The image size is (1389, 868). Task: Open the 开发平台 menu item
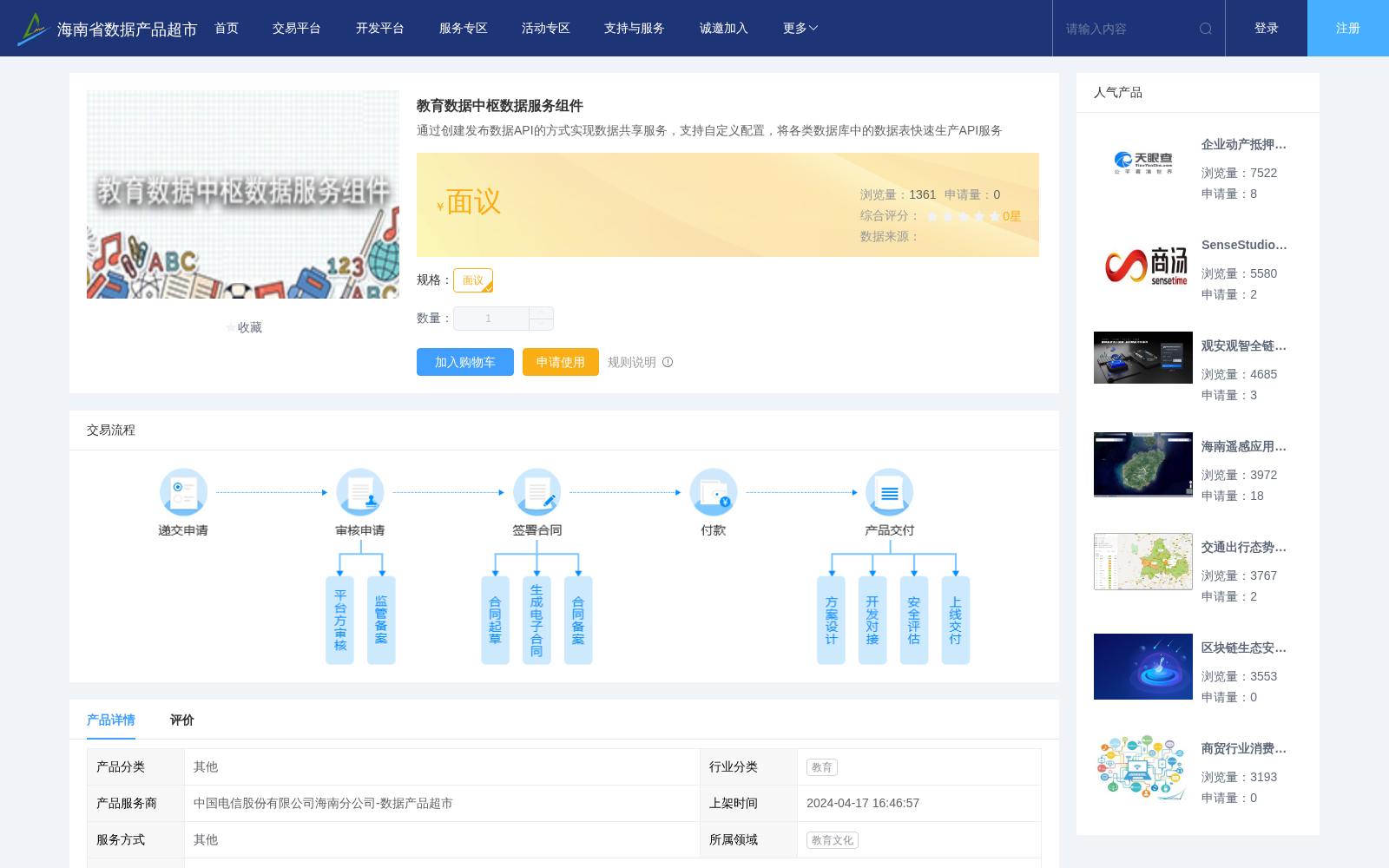pyautogui.click(x=380, y=29)
